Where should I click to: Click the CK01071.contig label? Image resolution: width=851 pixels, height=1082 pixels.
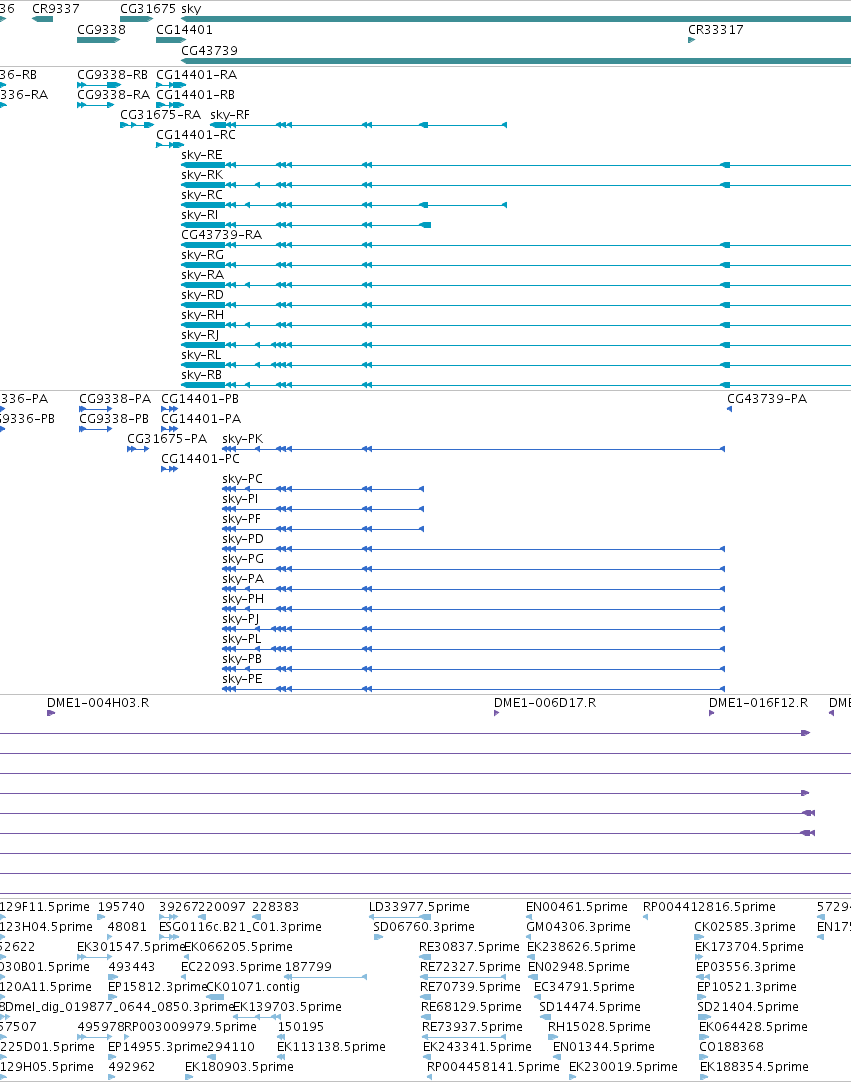click(253, 986)
